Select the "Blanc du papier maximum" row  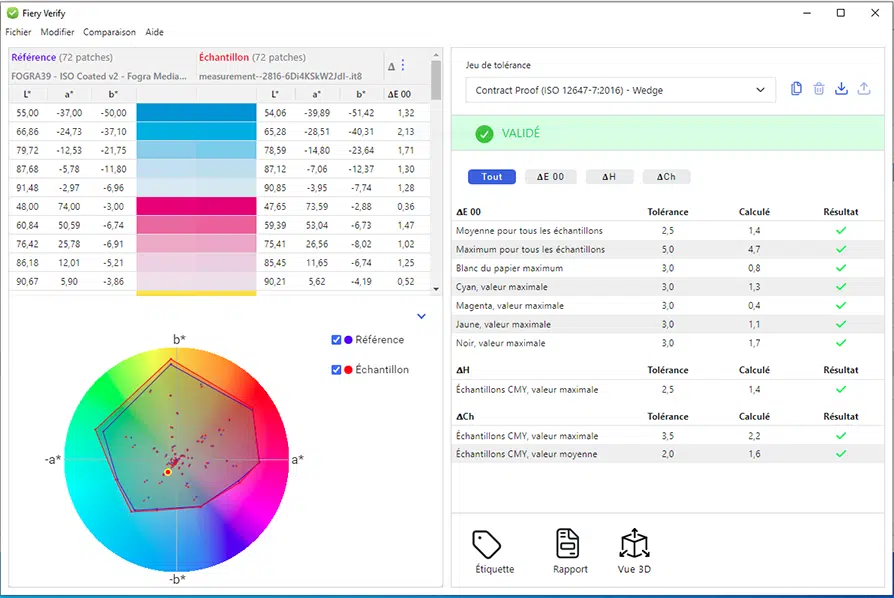coord(668,268)
